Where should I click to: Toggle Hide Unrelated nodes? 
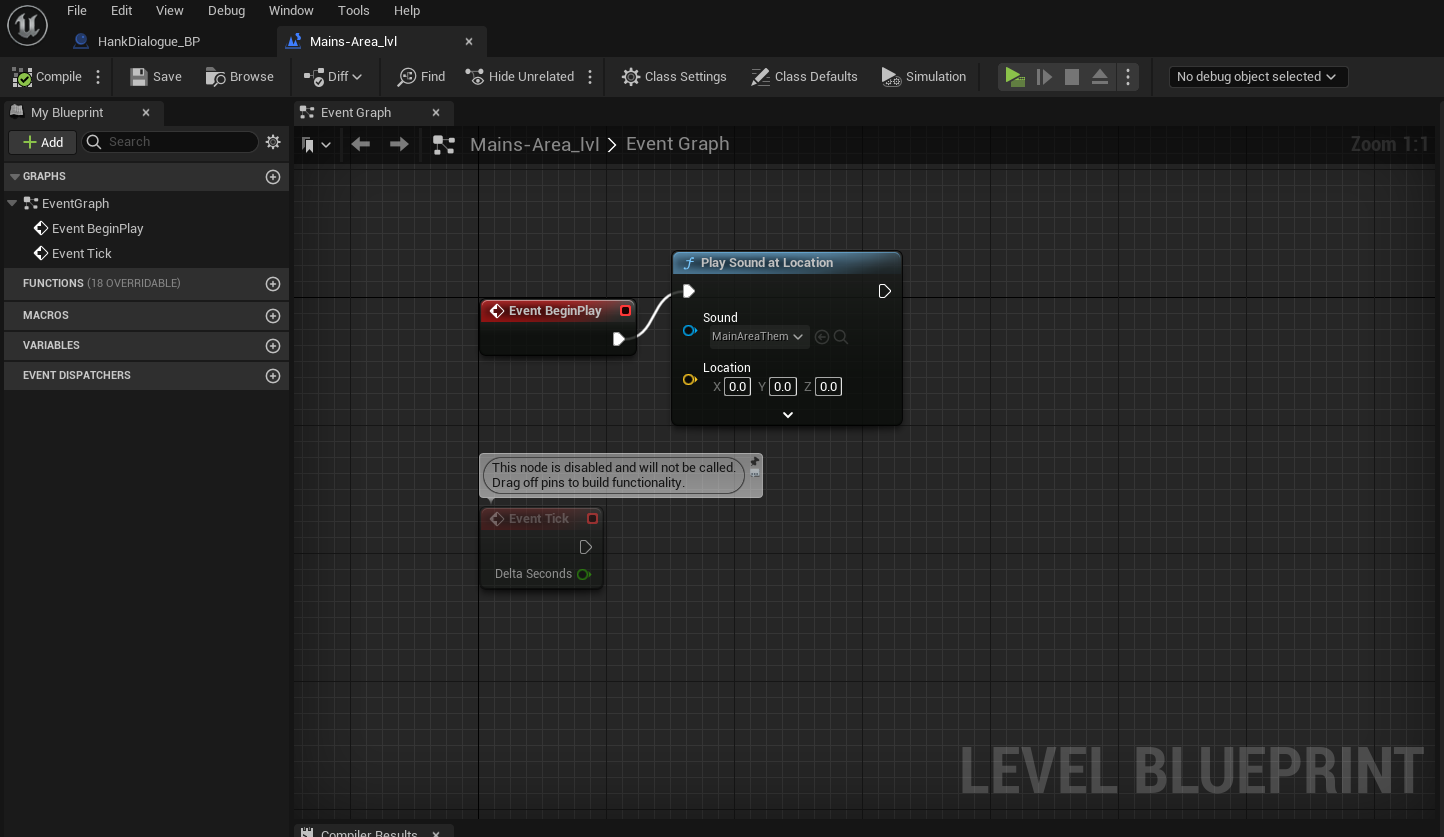[519, 77]
